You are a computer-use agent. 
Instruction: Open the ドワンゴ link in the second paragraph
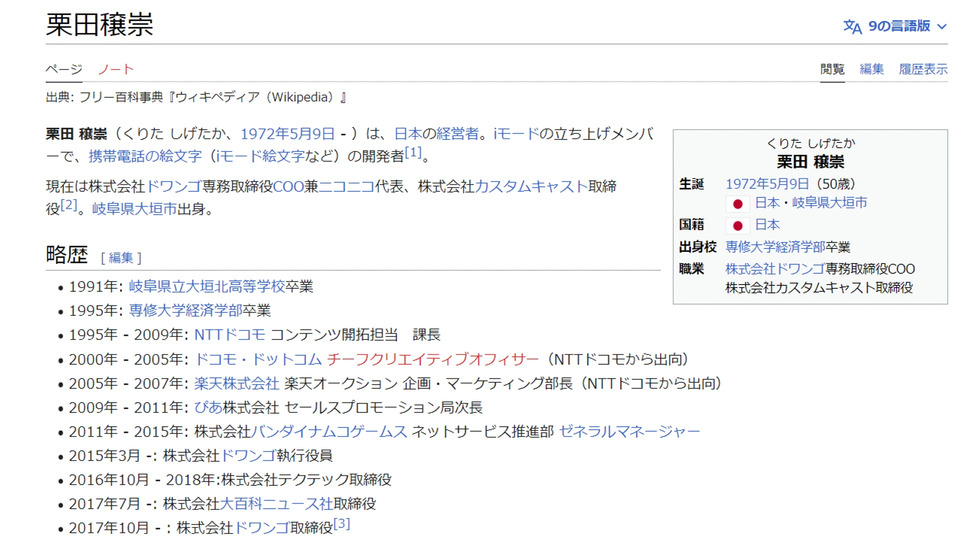[174, 186]
